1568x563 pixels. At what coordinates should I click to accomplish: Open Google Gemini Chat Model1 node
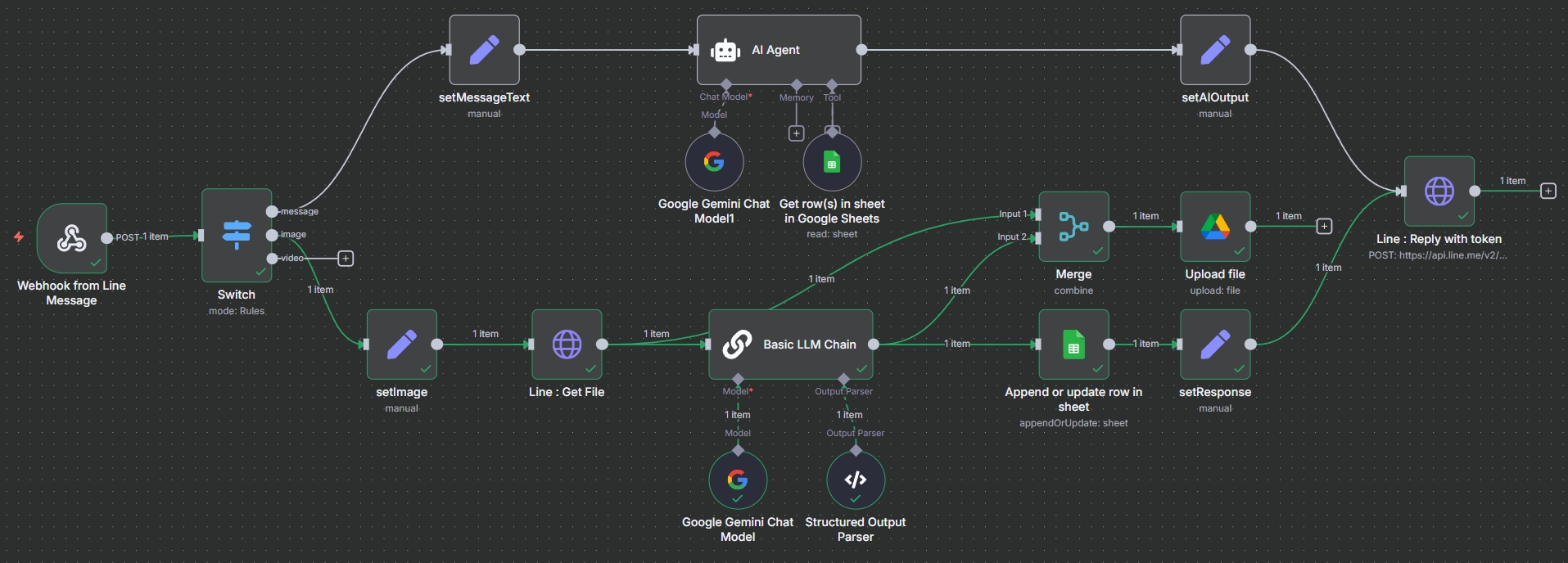tap(714, 162)
